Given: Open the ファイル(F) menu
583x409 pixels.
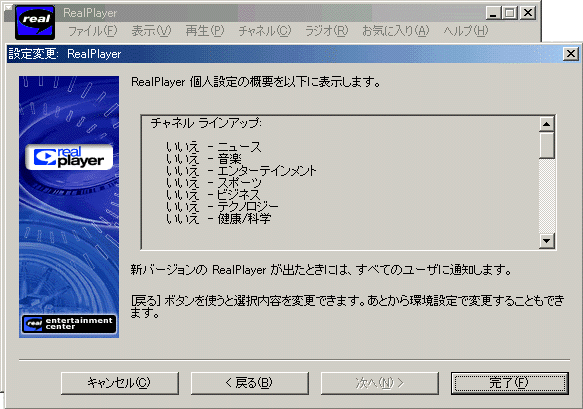Looking at the screenshot, I should click(93, 31).
